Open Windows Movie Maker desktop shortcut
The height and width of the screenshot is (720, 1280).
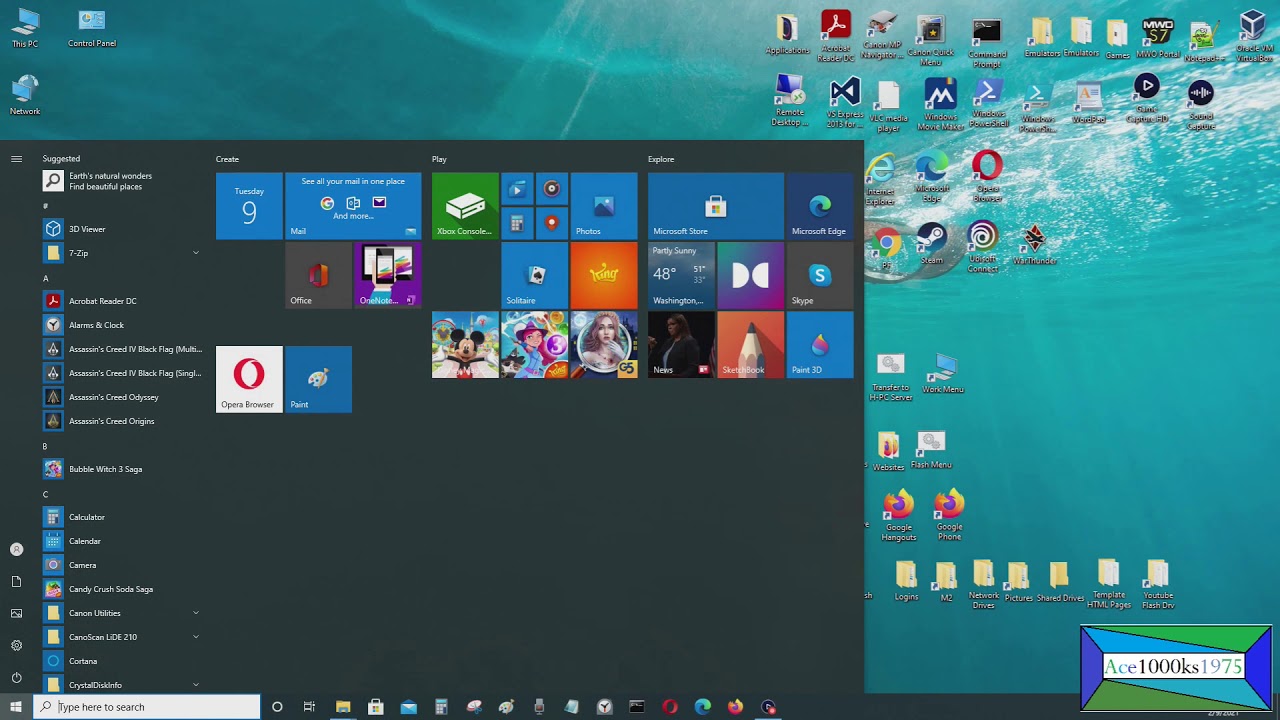click(x=940, y=105)
